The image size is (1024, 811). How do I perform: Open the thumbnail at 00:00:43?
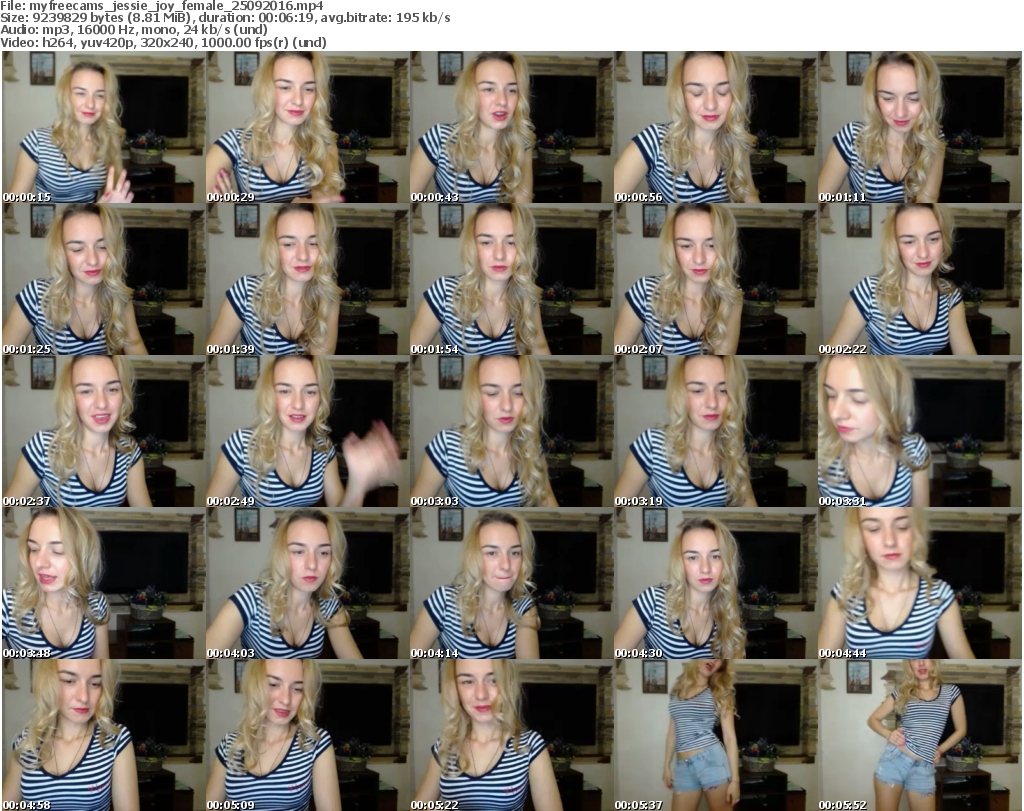511,127
